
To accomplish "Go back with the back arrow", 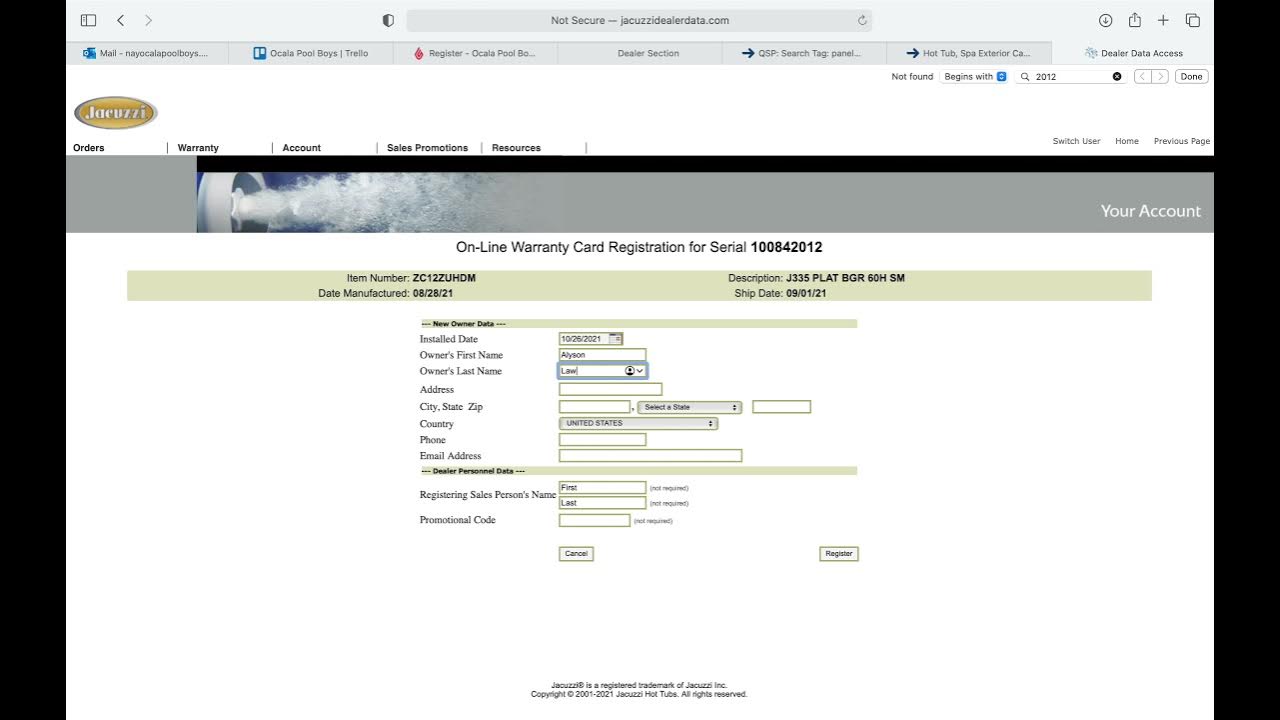I will click(120, 20).
